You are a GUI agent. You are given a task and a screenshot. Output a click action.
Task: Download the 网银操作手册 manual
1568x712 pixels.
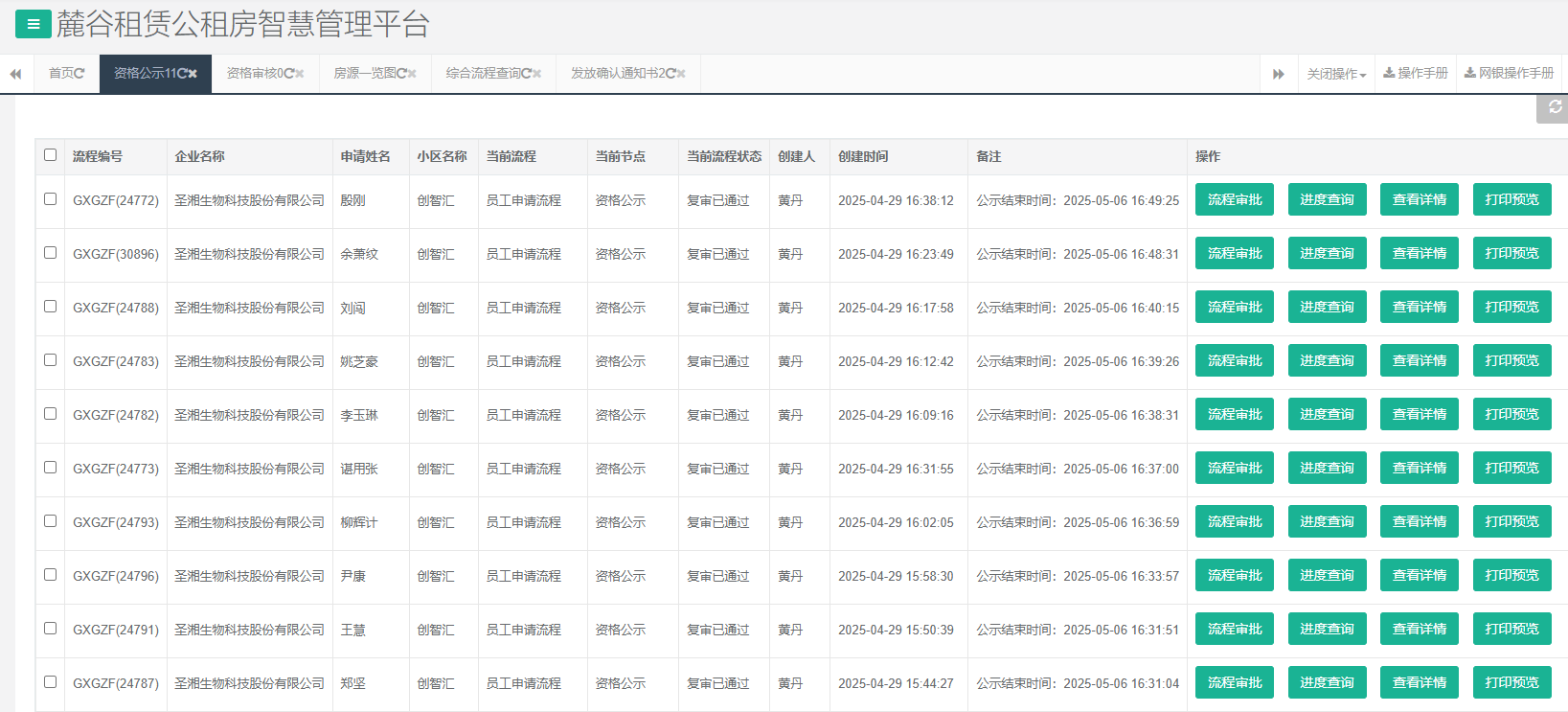[x=1510, y=74]
